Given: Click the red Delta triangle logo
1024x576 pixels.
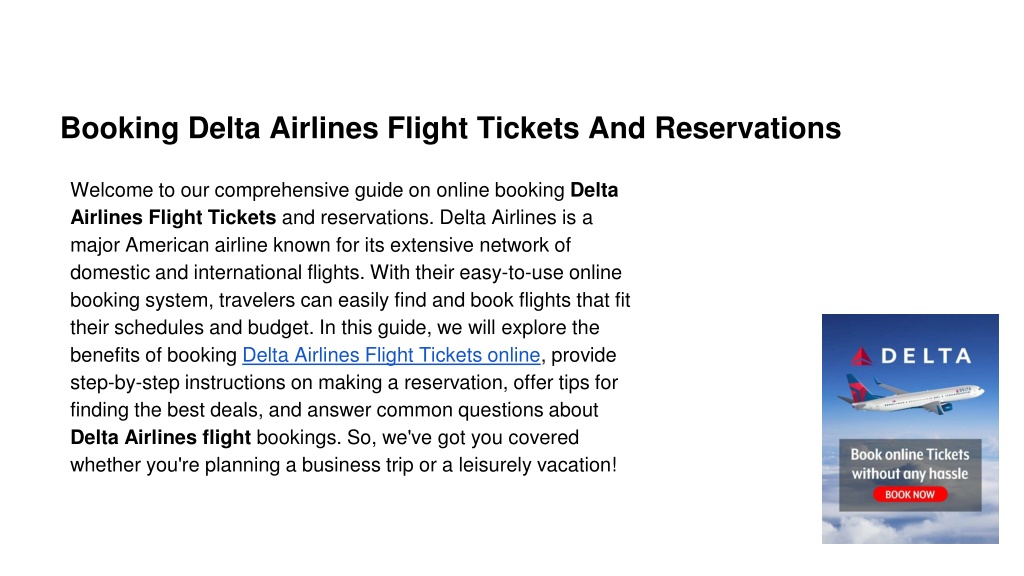Looking at the screenshot, I should pos(861,356).
